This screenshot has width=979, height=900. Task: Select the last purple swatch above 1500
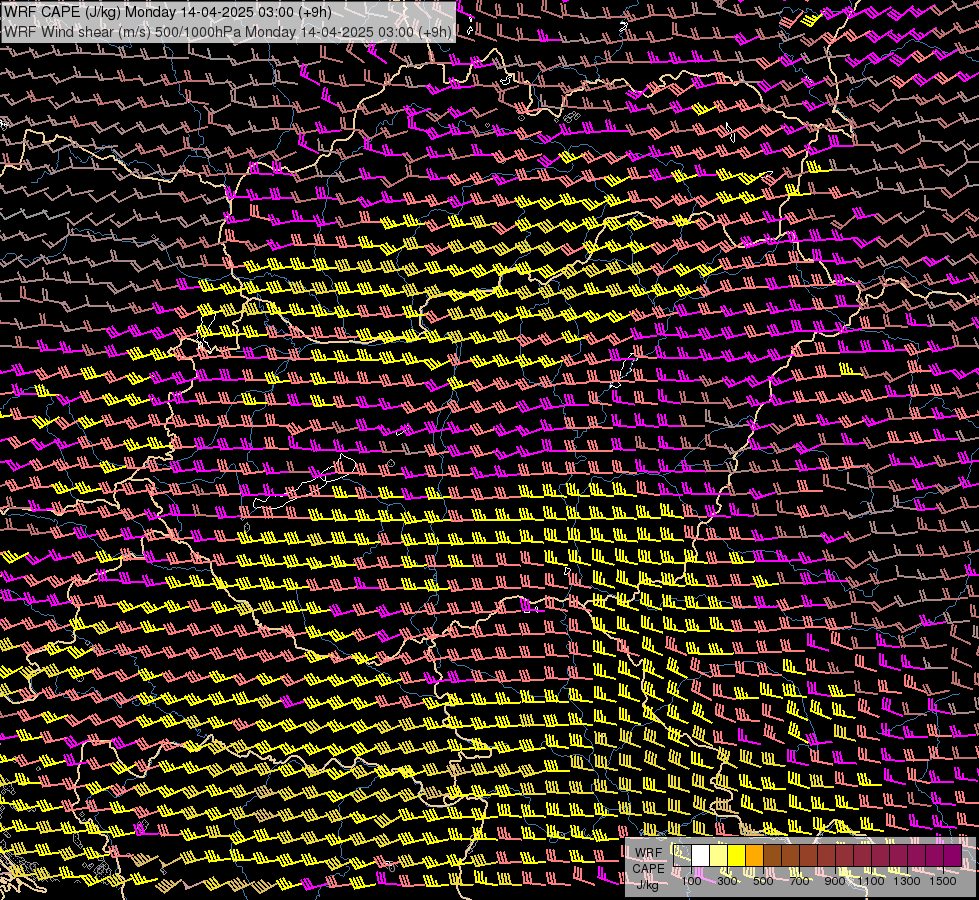953,856
